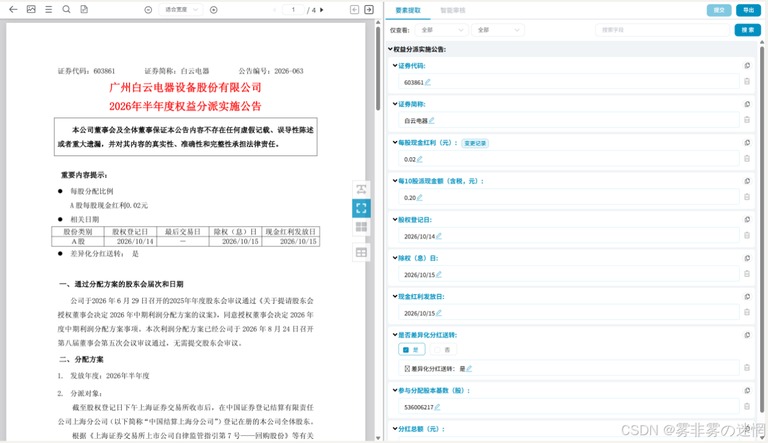Image resolution: width=768 pixels, height=443 pixels.
Task: Click the 2026/10/15 value under 除权（息）日
Action: click(419, 275)
